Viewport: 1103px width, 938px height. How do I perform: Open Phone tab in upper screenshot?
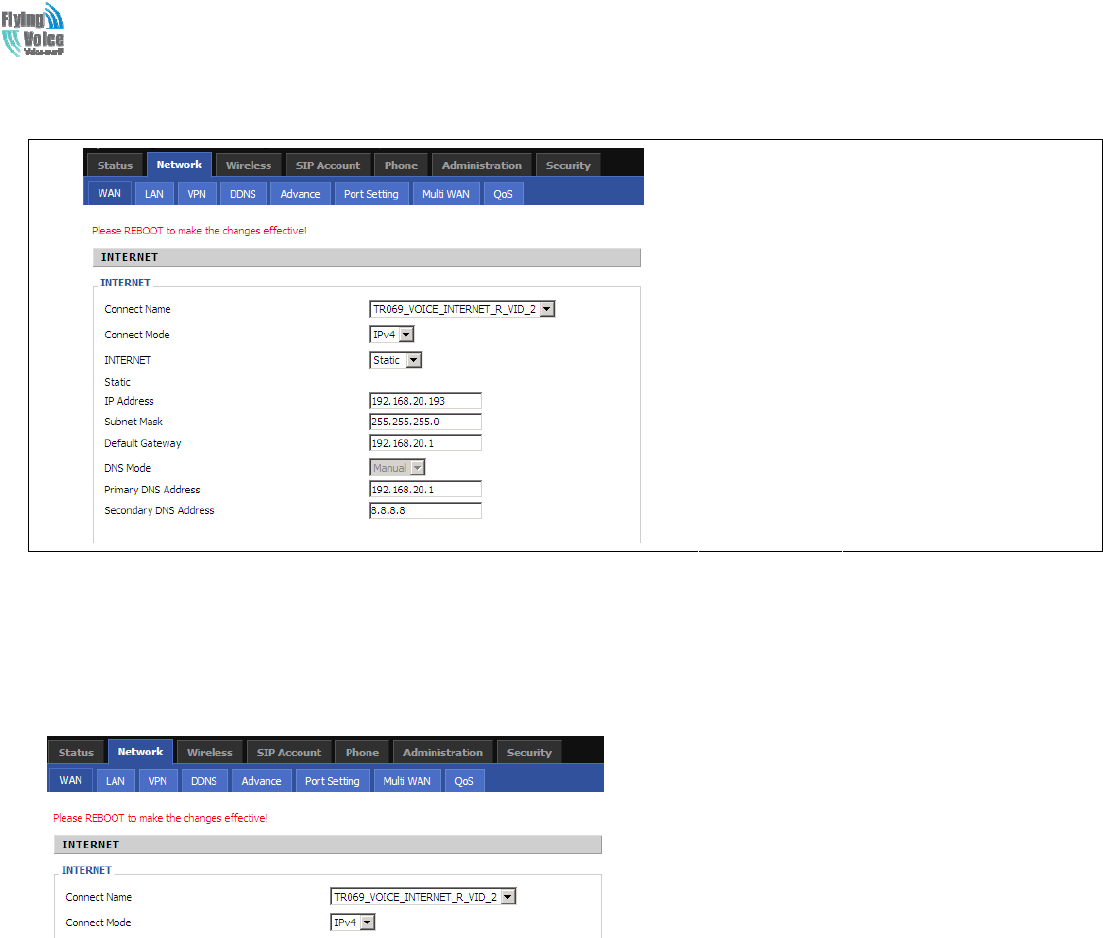pyautogui.click(x=401, y=165)
